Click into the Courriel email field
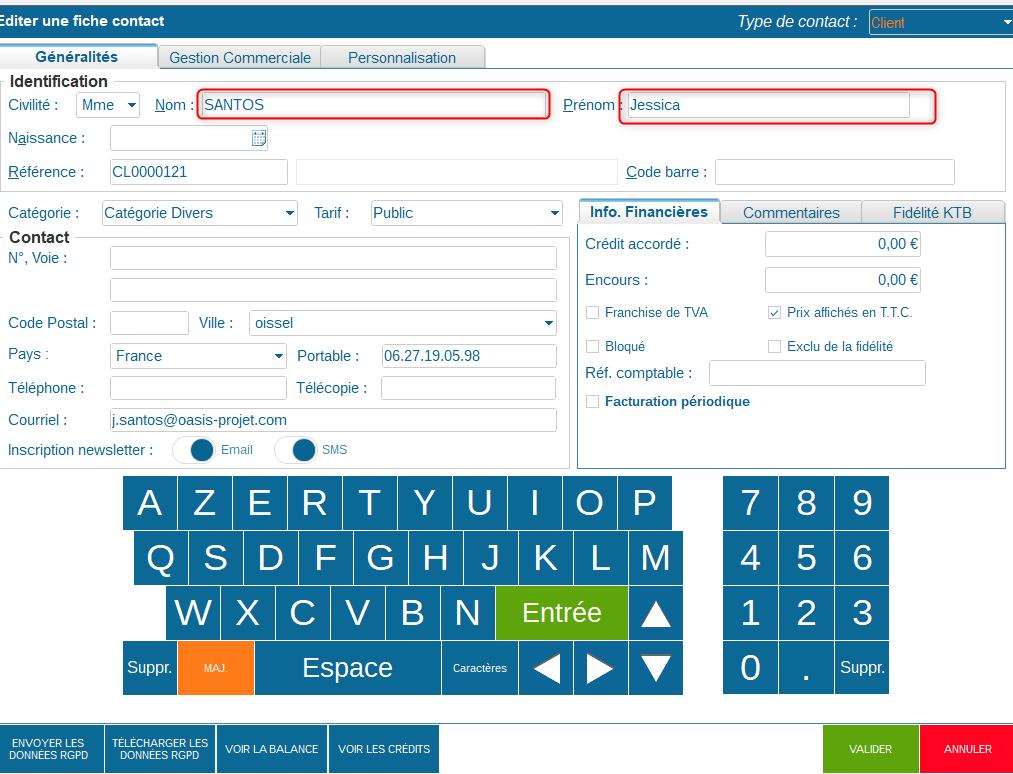 [333, 420]
